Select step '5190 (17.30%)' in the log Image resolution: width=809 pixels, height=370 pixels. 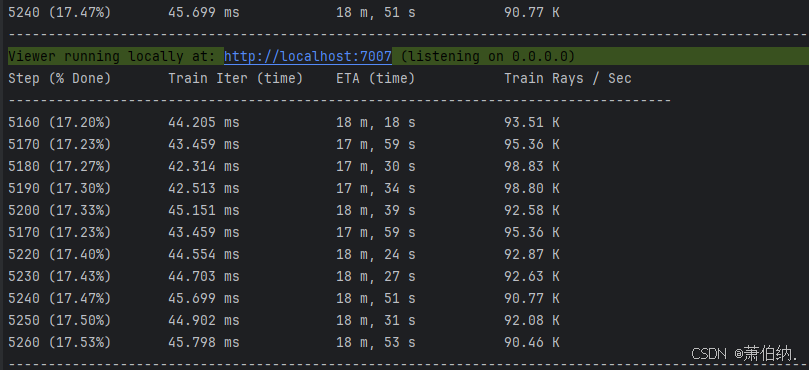click(59, 188)
